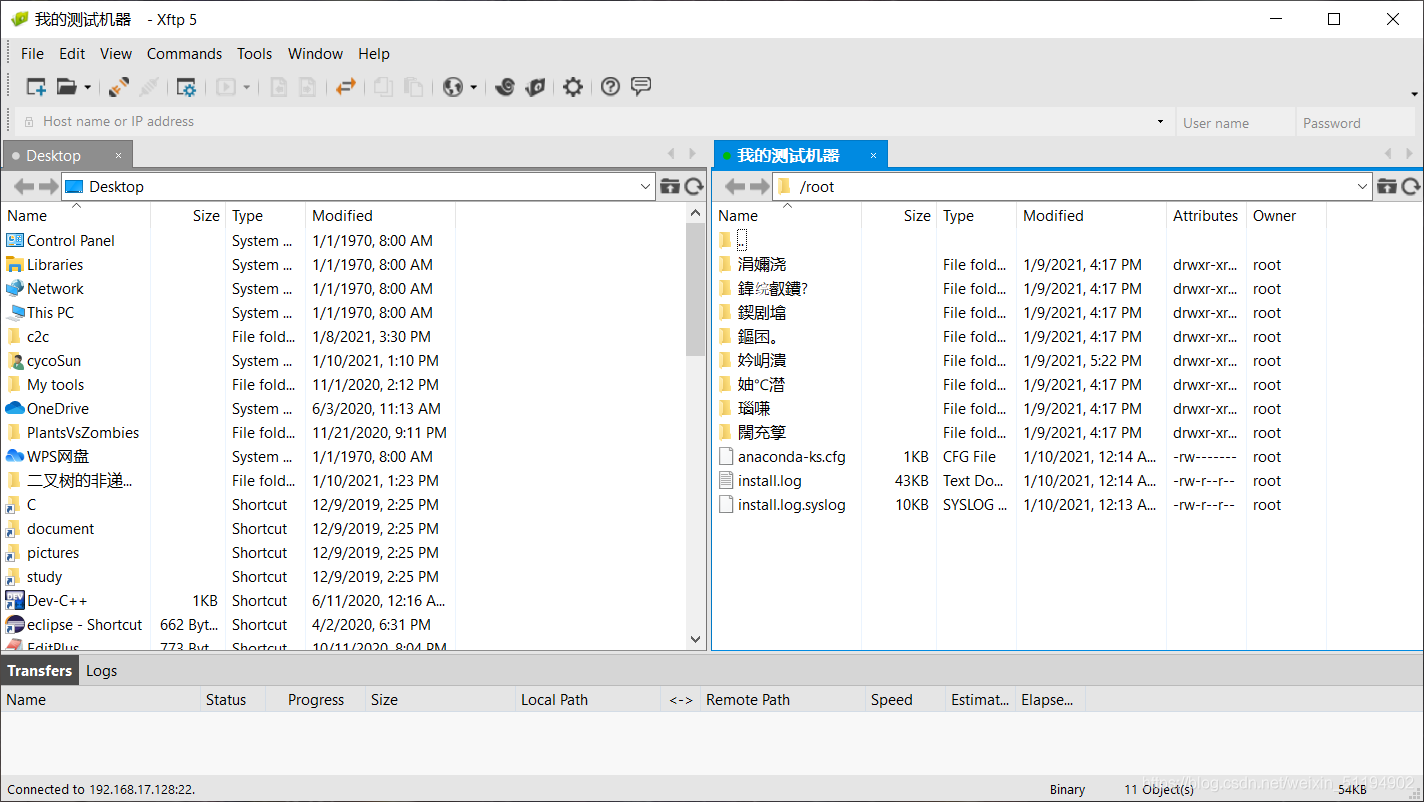Expand the Desktop path dropdown

(645, 186)
